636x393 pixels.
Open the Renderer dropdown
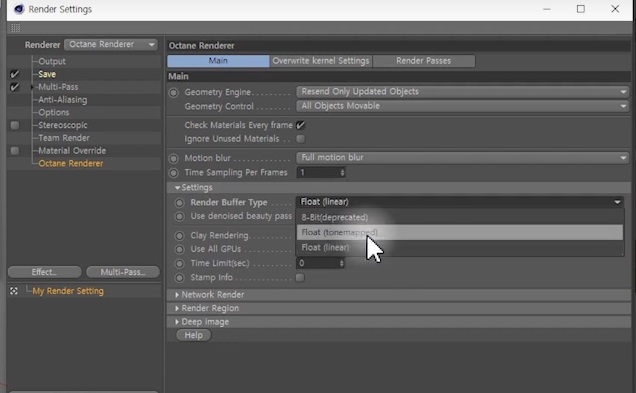click(111, 44)
